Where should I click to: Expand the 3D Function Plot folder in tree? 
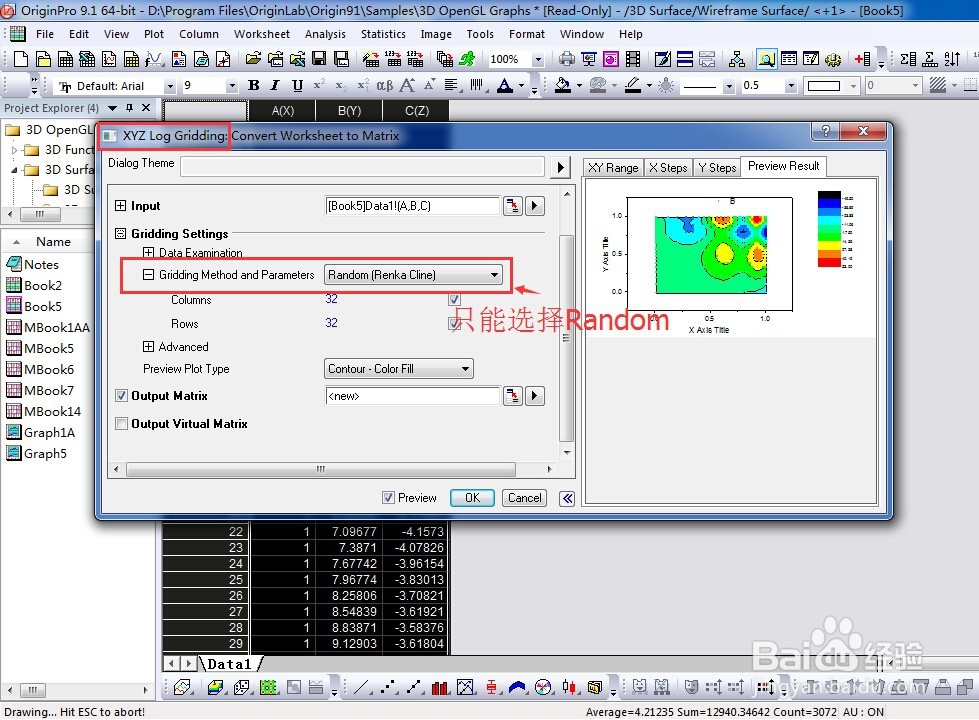pyautogui.click(x=14, y=150)
